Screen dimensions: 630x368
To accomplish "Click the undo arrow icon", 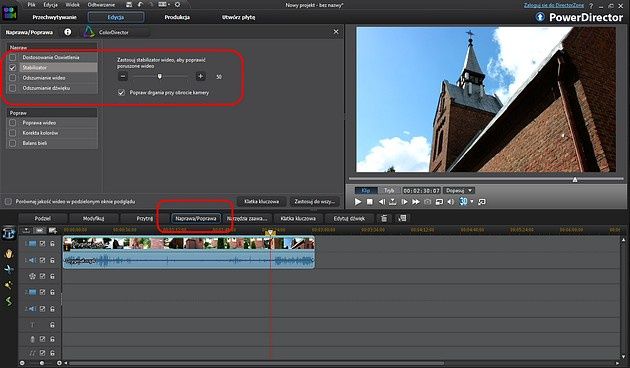I will (140, 5).
